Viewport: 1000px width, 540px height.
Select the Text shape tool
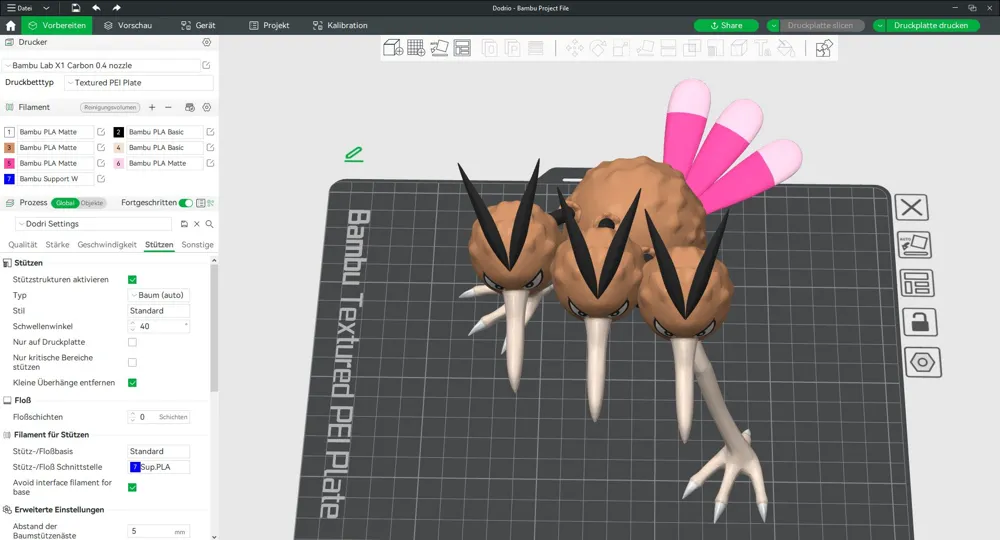click(x=762, y=48)
